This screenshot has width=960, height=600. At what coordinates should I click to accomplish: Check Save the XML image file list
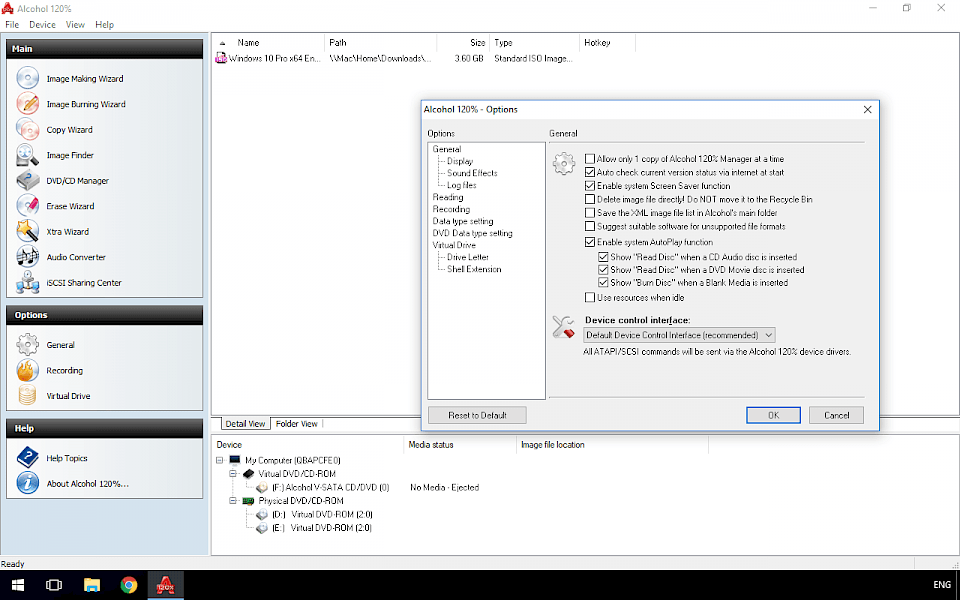click(590, 213)
